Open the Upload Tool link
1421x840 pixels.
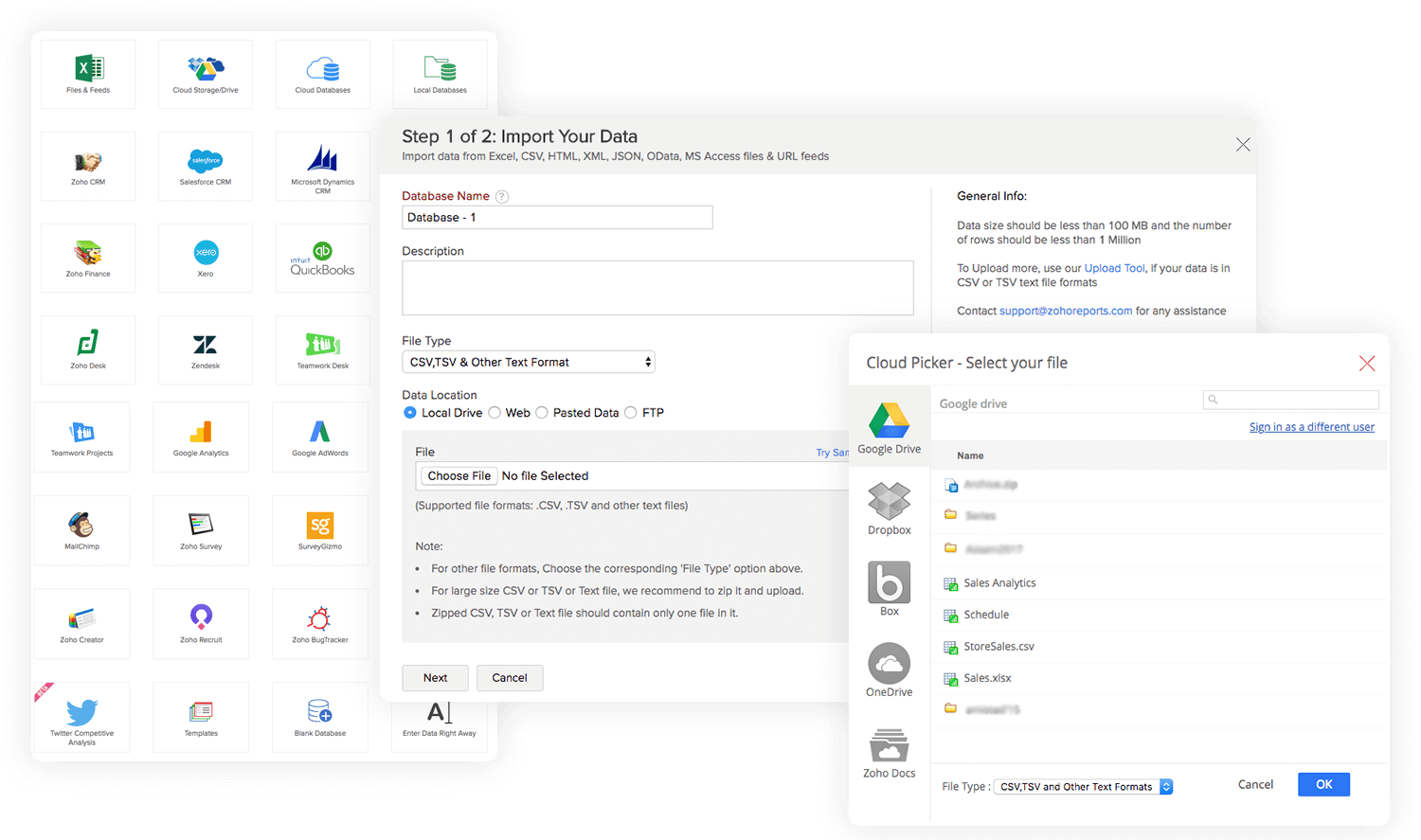pos(1115,268)
